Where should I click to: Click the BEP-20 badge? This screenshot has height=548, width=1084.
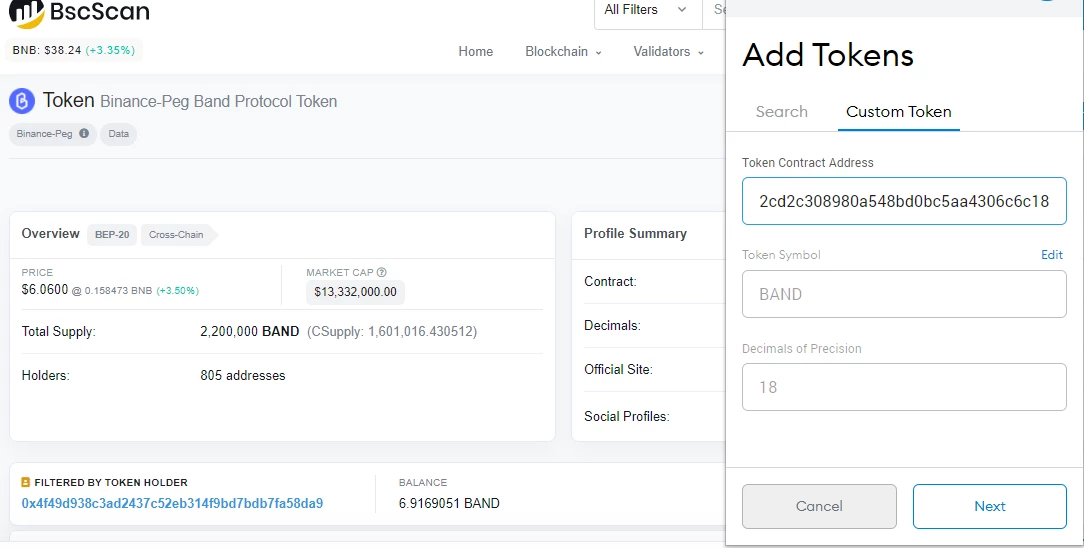112,234
